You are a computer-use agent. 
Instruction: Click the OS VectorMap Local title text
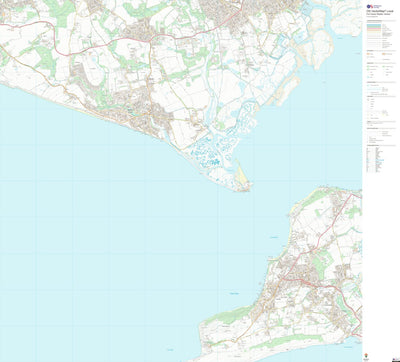tap(380, 11)
